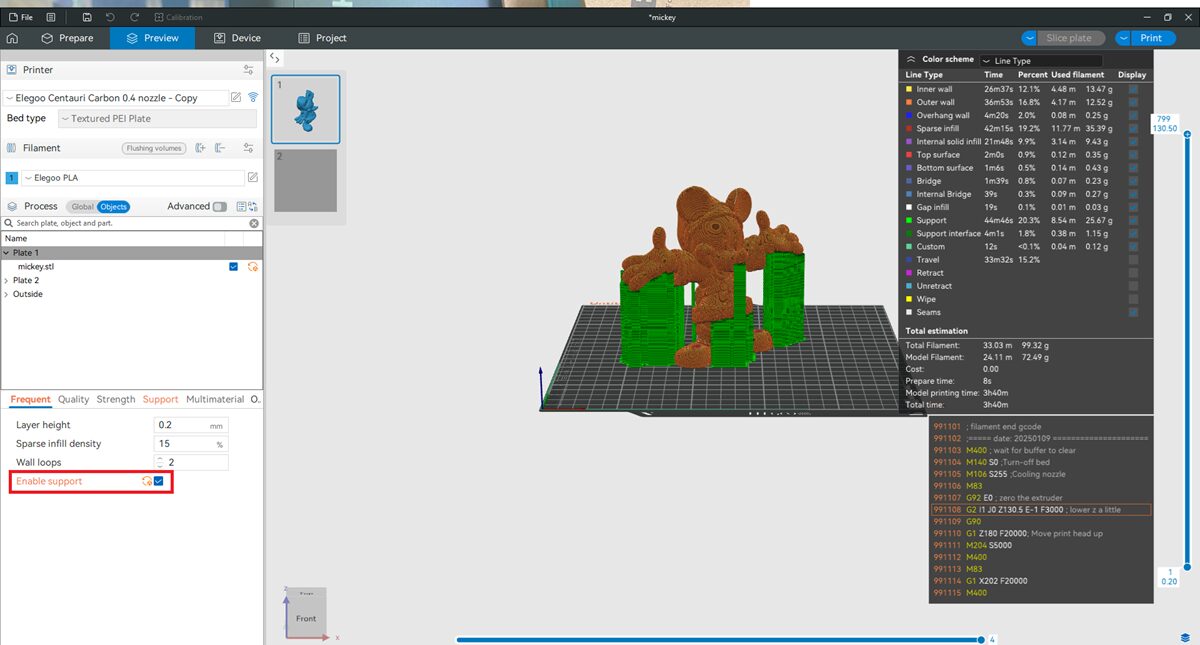
Task: Open the Frequent settings tab
Action: [30, 399]
